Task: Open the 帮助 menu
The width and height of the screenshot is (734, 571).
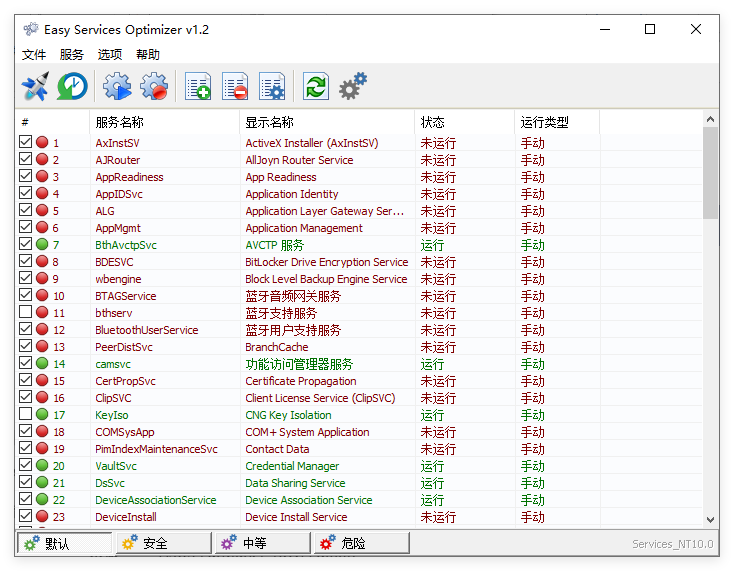Action: [148, 55]
